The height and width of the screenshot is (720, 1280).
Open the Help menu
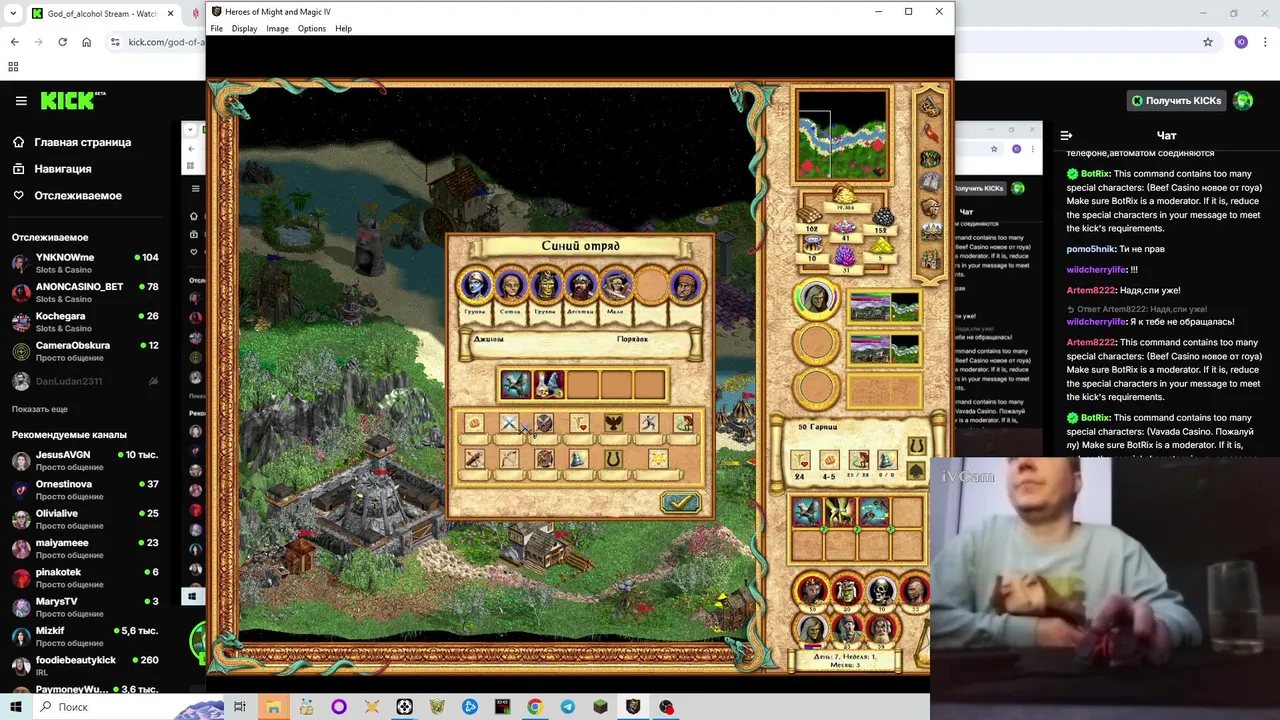coord(343,28)
